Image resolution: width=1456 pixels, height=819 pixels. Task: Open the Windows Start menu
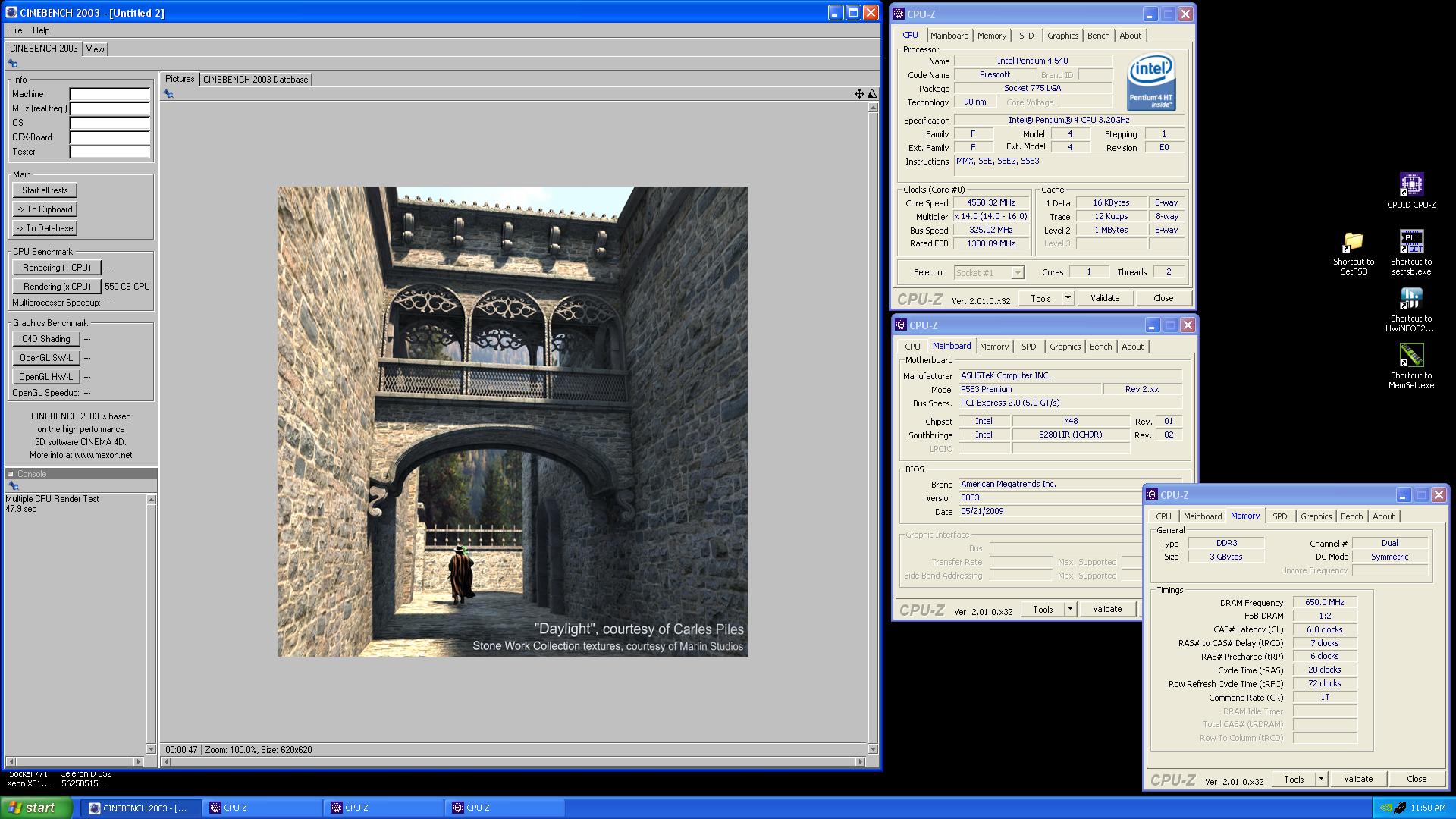pos(36,808)
